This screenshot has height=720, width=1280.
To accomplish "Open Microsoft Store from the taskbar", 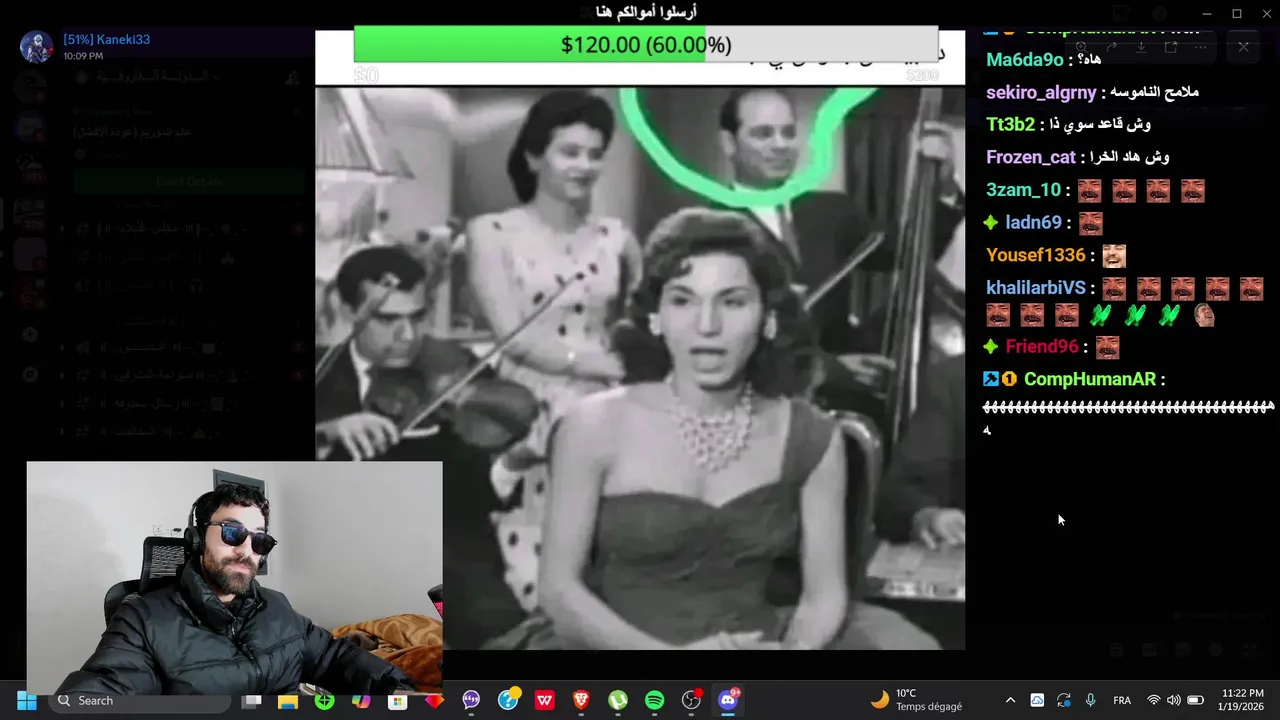I will click(x=398, y=701).
